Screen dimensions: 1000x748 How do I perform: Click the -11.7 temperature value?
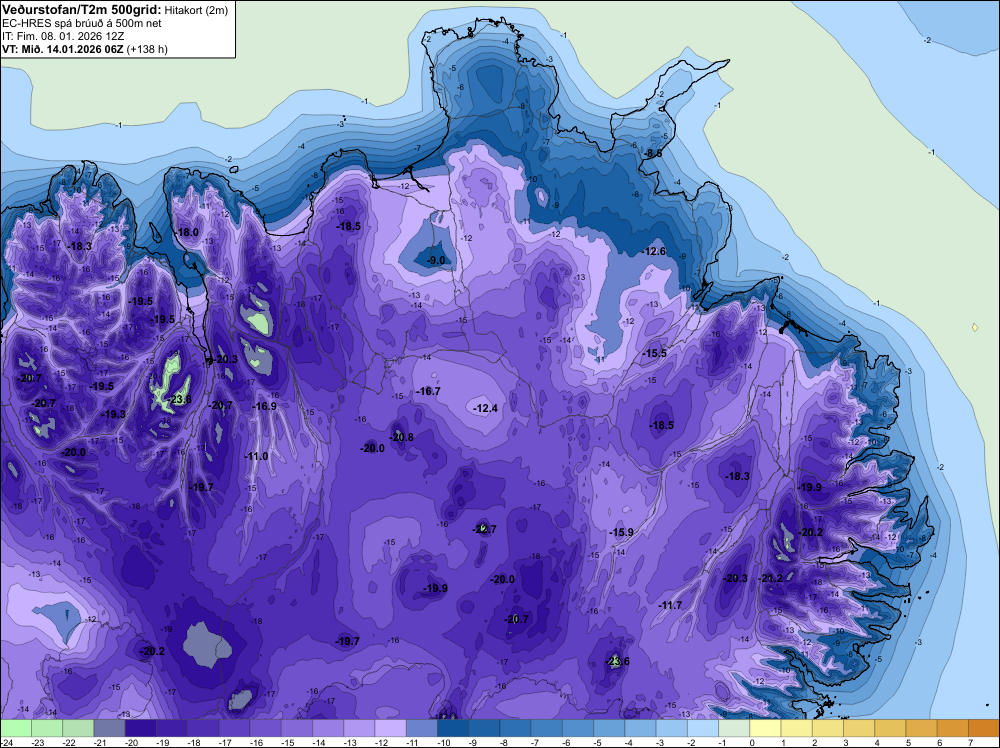pyautogui.click(x=670, y=605)
